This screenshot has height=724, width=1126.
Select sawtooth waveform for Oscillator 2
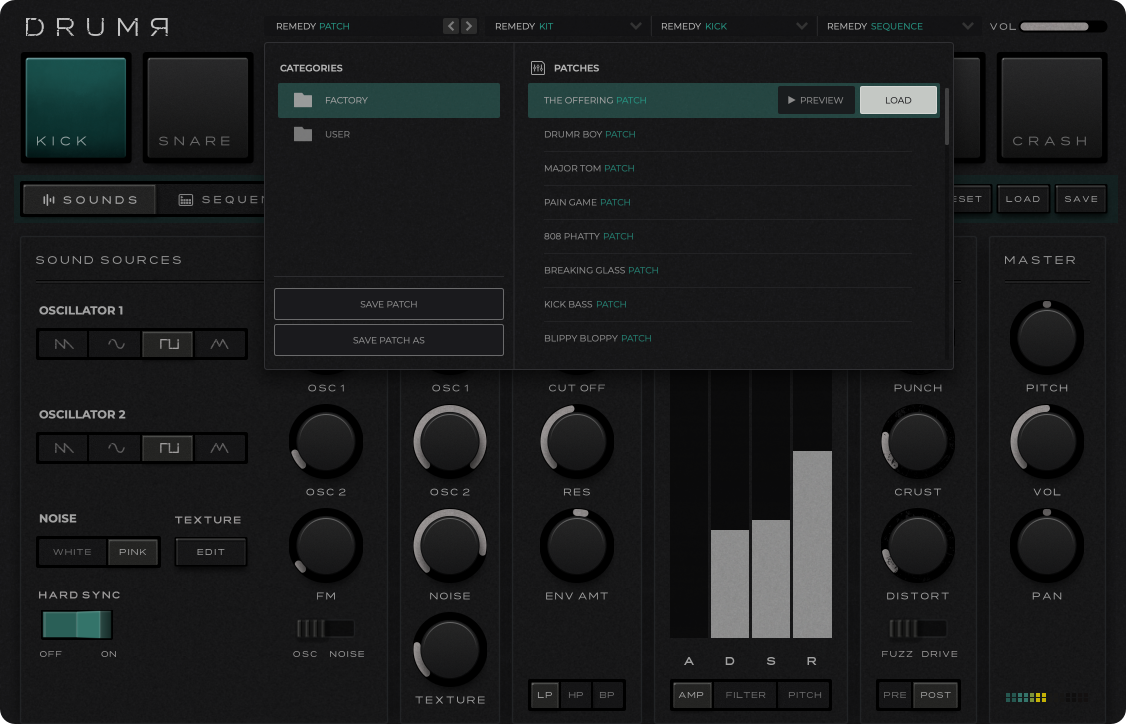coord(64,448)
